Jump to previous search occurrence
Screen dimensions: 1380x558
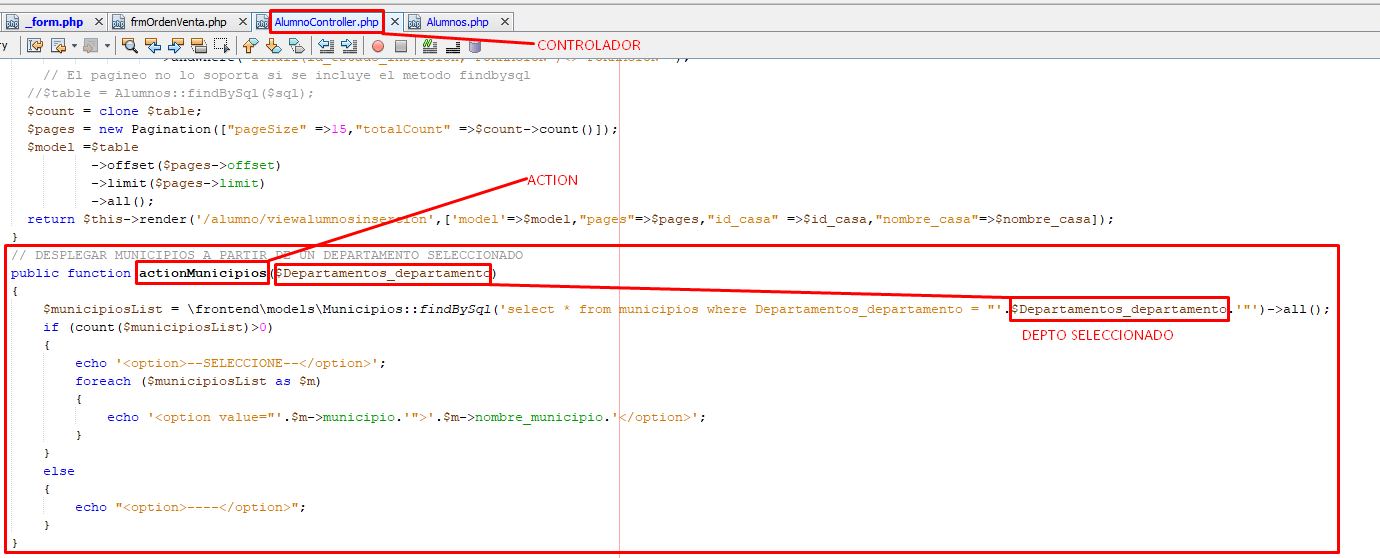(x=153, y=45)
